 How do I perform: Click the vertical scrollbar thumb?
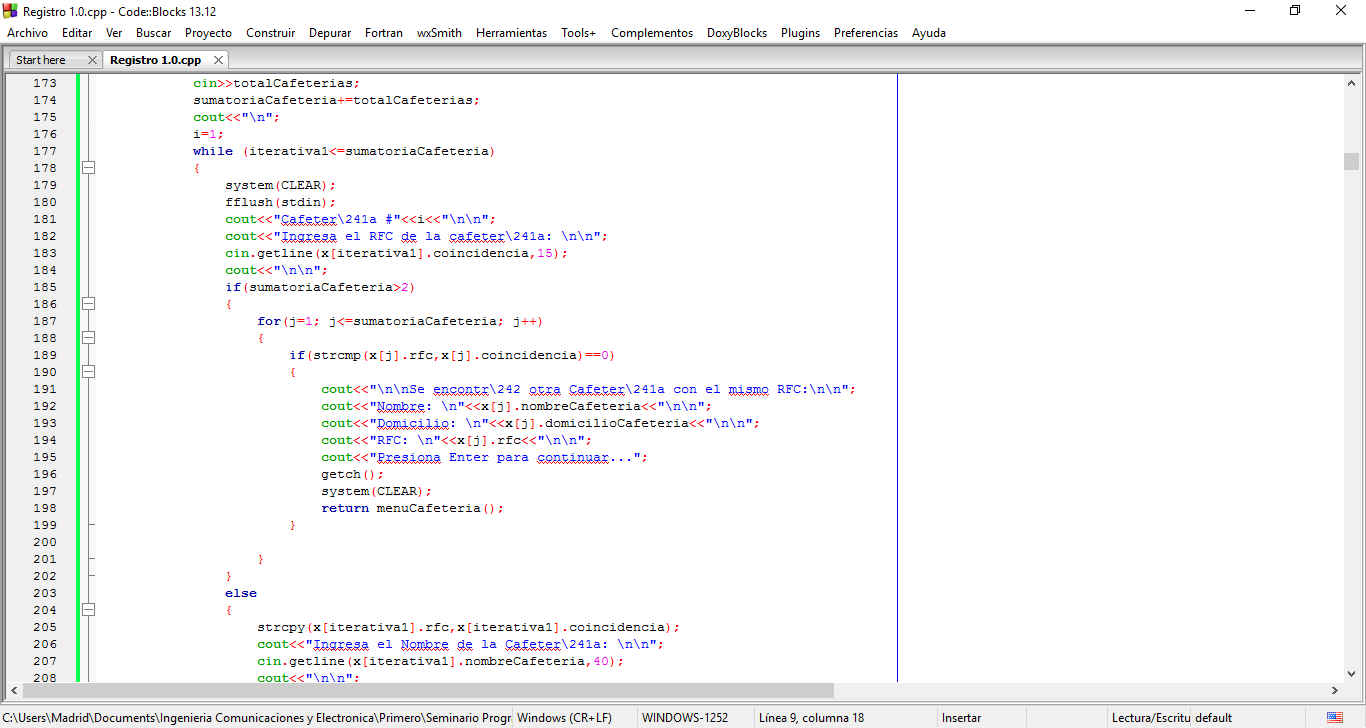point(1351,162)
